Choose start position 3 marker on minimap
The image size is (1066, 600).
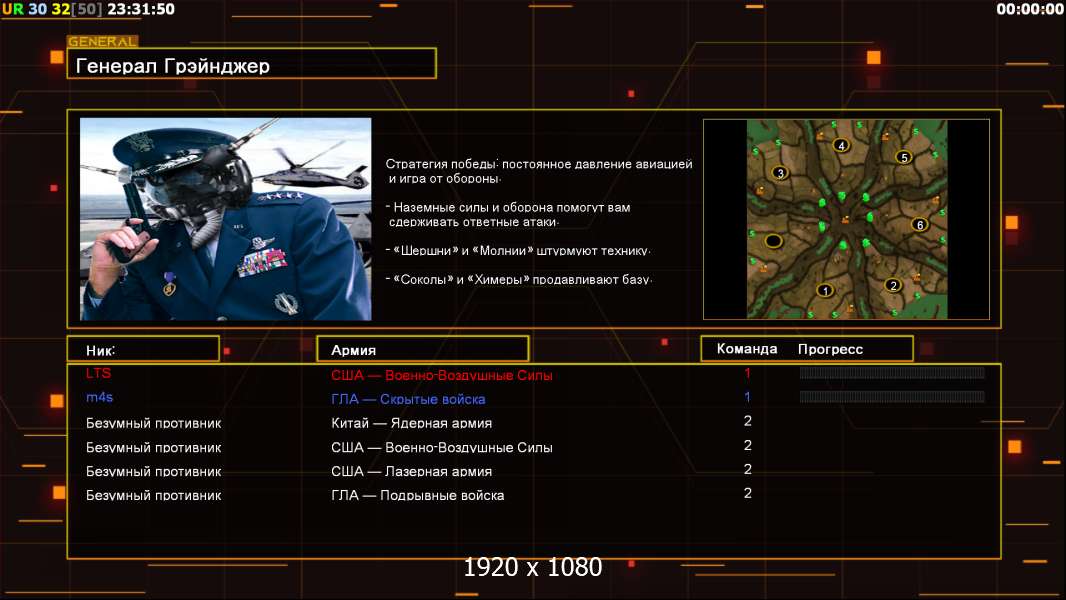[780, 173]
